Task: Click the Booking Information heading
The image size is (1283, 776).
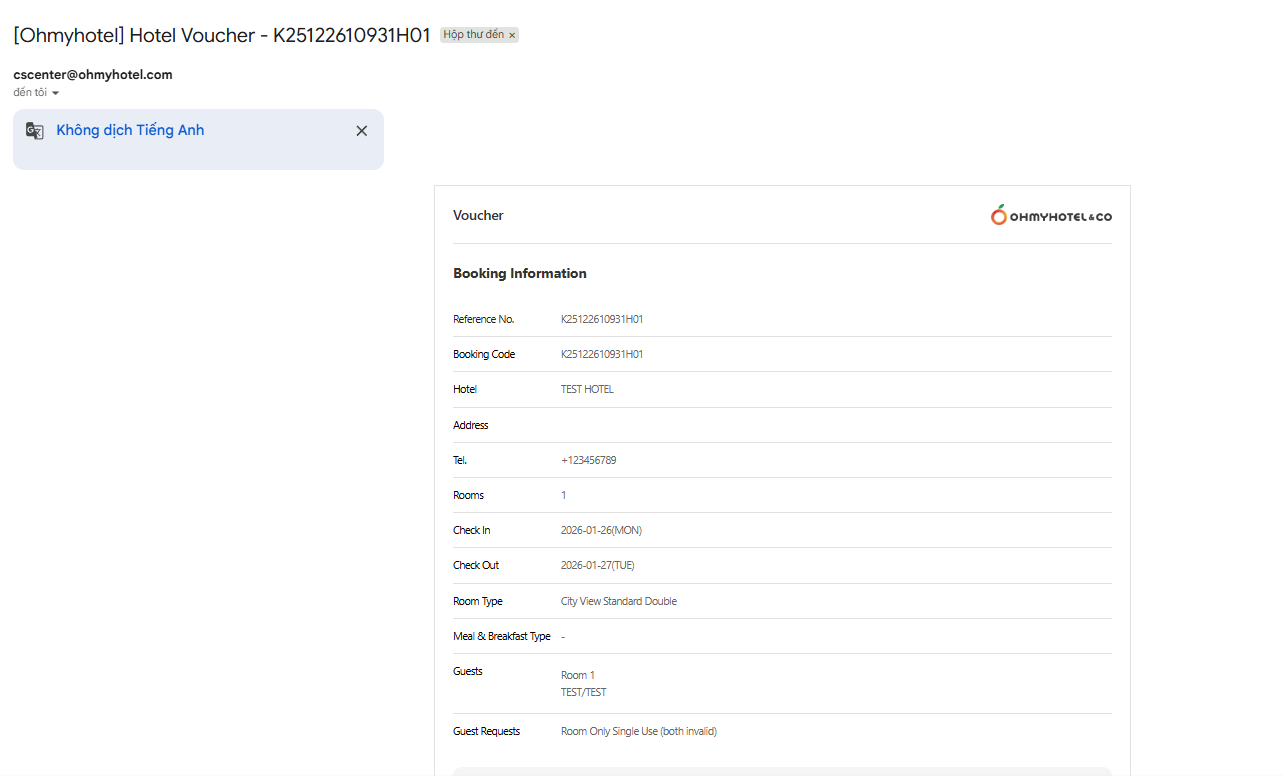Action: [519, 273]
